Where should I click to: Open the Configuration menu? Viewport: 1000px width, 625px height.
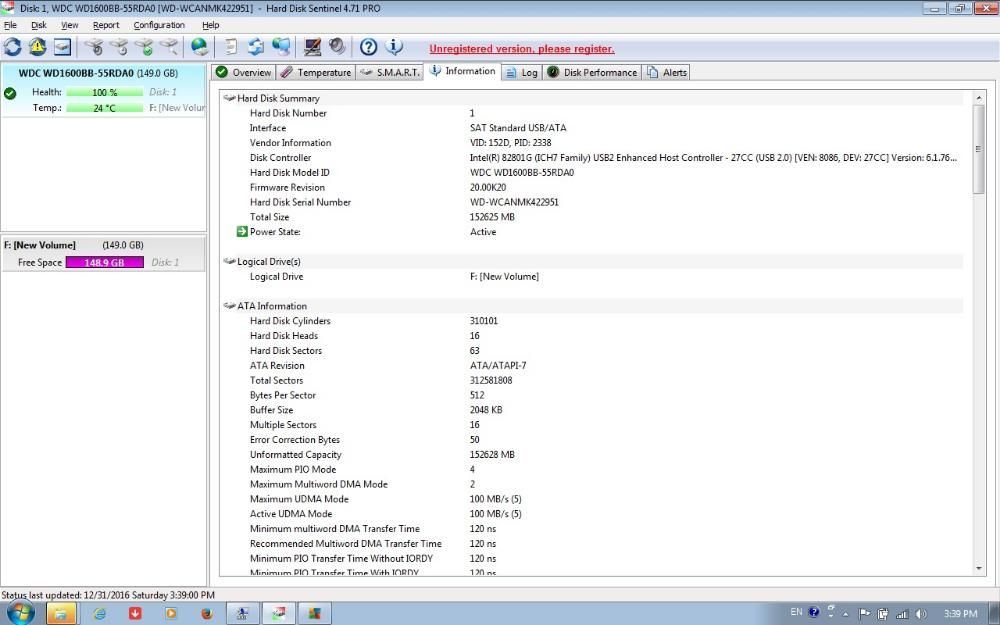pyautogui.click(x=159, y=25)
